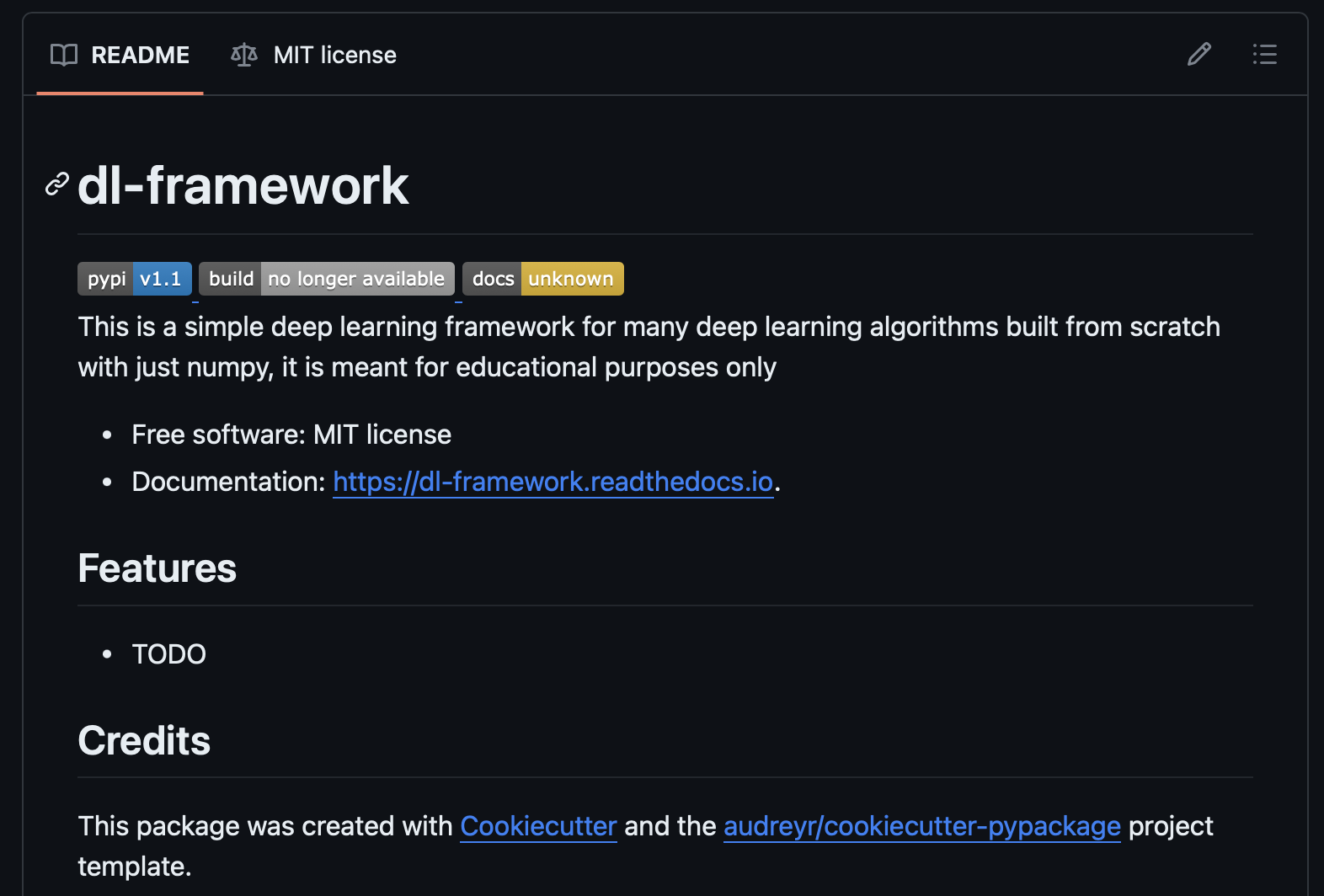Click the balance scale license icon
Viewport: 1324px width, 896px height.
(x=244, y=56)
